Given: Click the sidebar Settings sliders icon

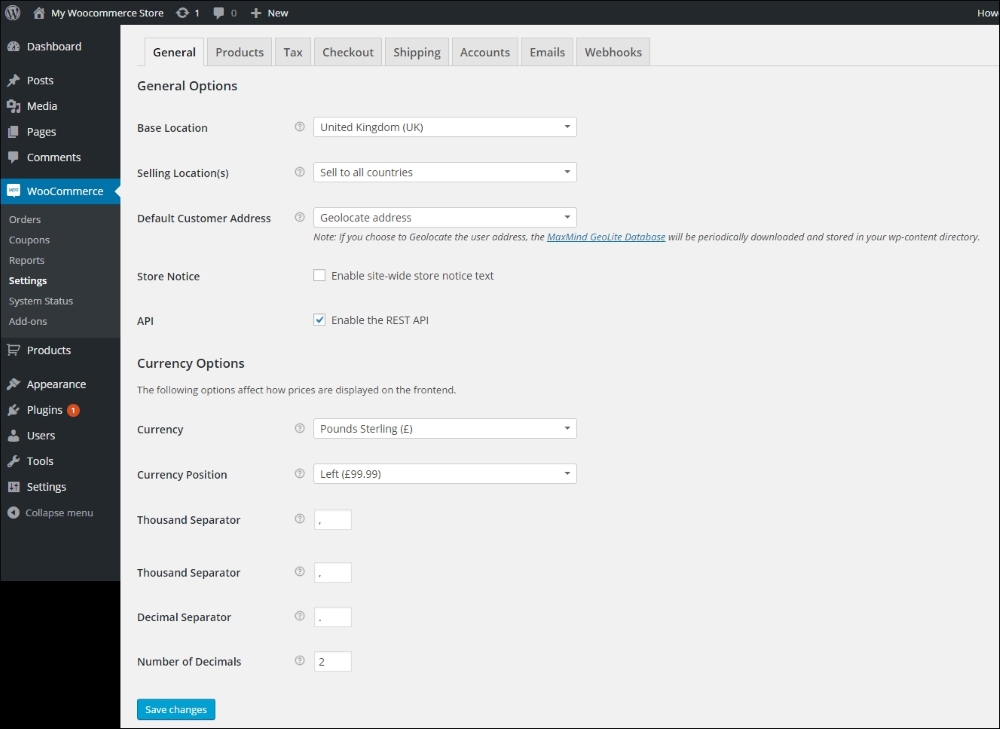Looking at the screenshot, I should coord(13,487).
